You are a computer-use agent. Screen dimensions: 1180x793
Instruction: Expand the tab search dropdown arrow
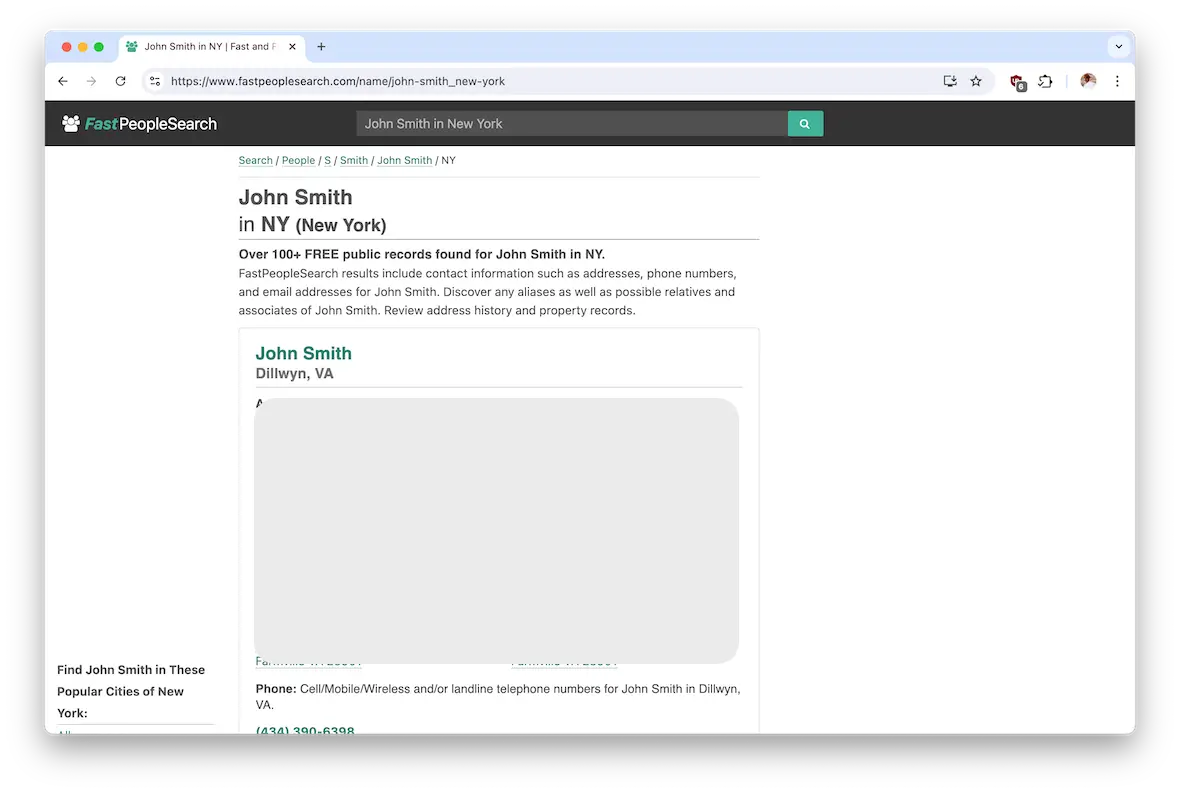click(x=1118, y=47)
